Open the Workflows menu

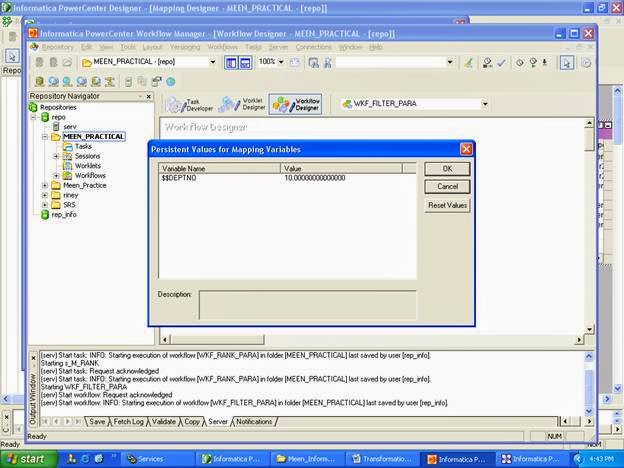(x=222, y=47)
